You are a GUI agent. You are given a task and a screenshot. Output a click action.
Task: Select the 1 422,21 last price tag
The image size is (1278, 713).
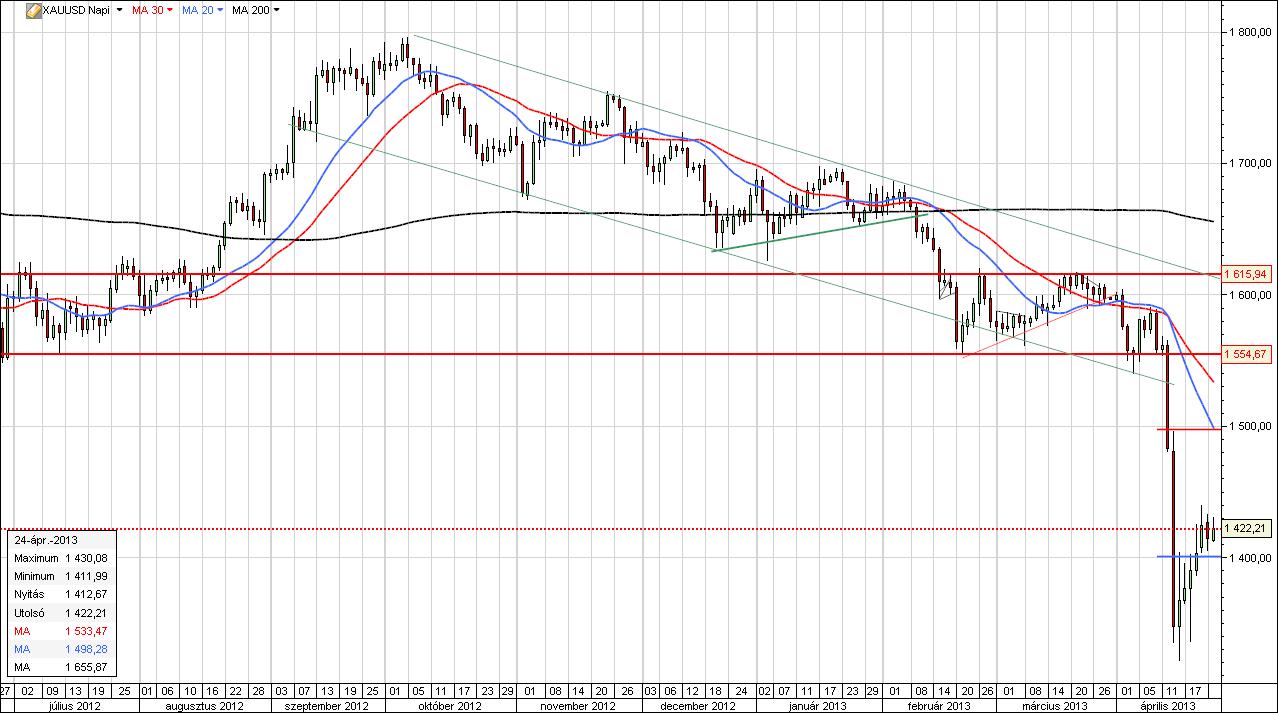click(1245, 528)
